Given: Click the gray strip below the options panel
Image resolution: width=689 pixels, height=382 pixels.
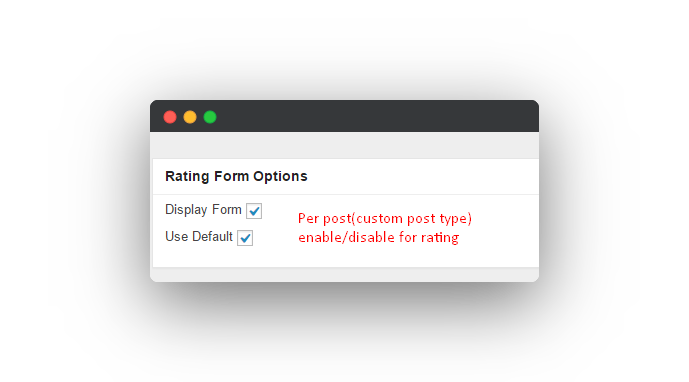Looking at the screenshot, I should coord(344,275).
